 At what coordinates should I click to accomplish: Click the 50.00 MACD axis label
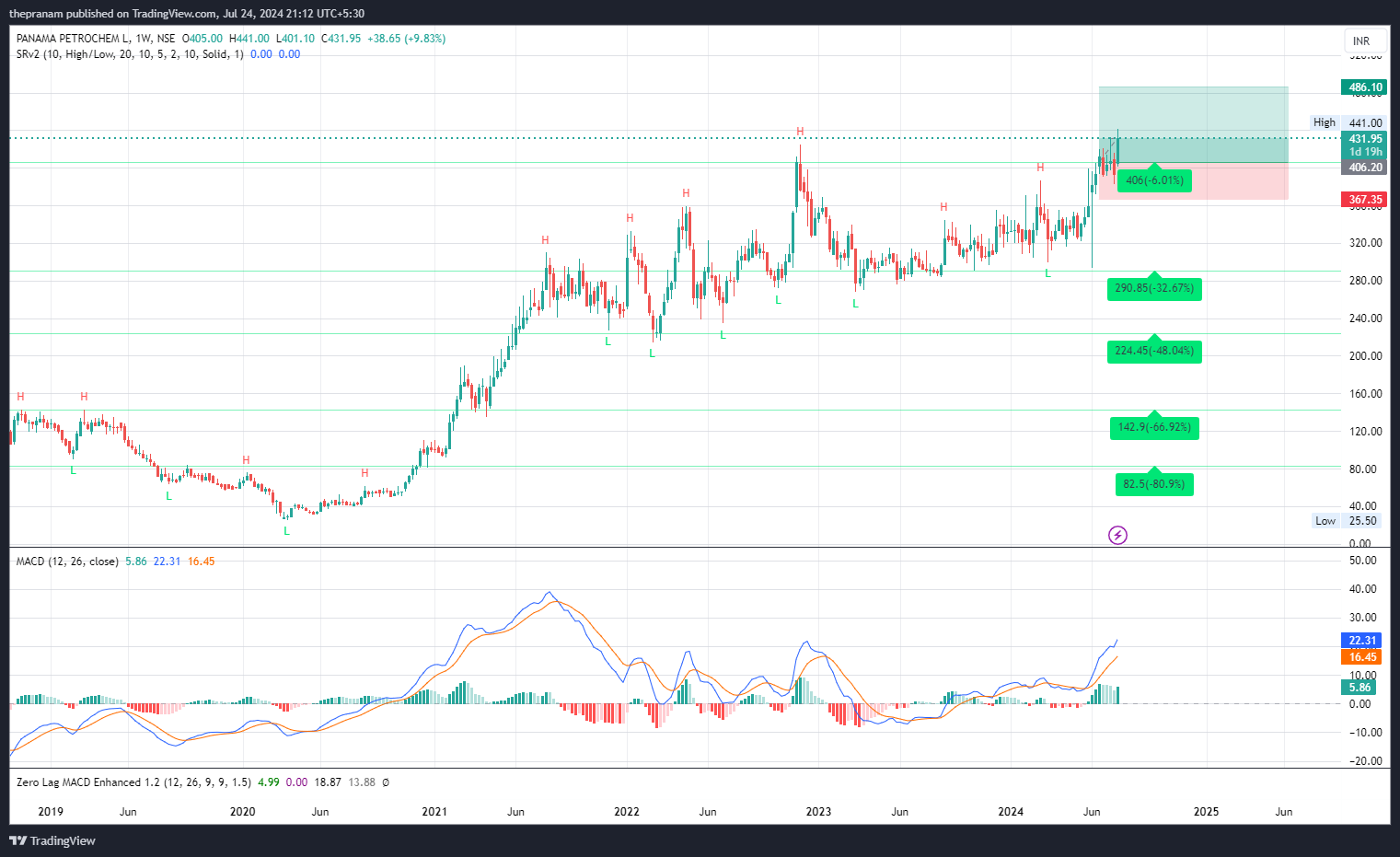click(1362, 561)
